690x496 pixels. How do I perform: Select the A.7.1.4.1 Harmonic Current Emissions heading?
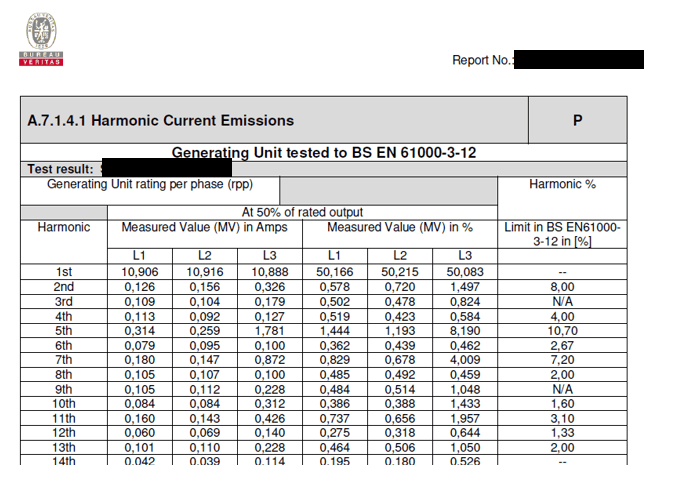point(161,121)
